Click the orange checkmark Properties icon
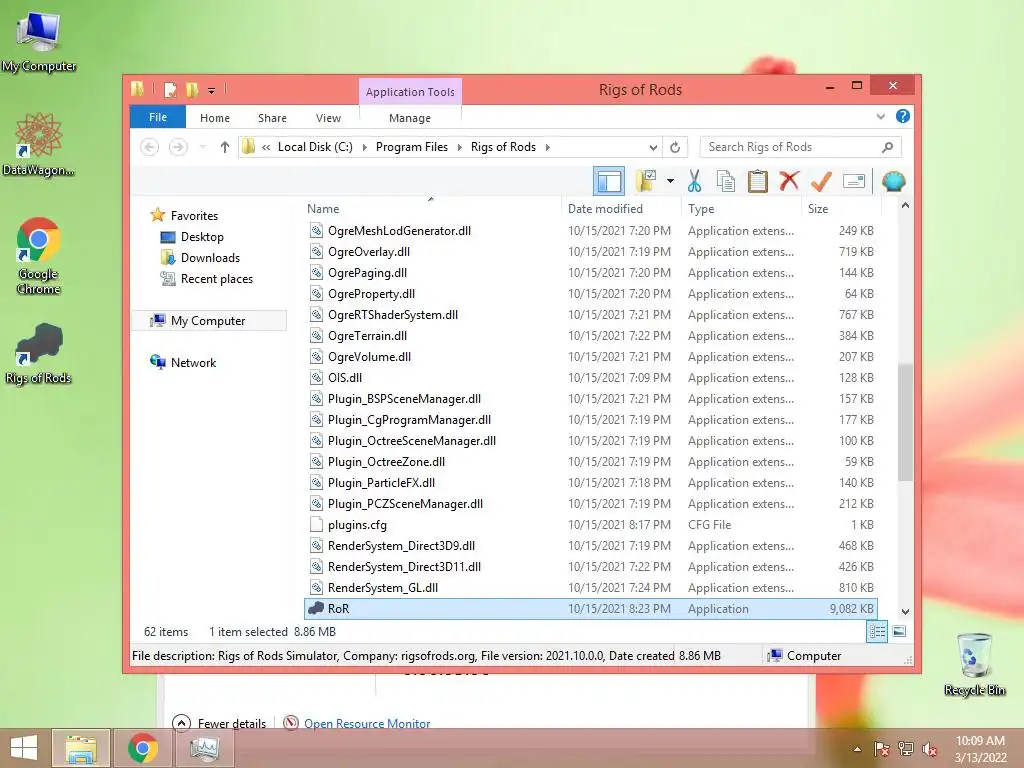1024x768 pixels. pos(821,181)
